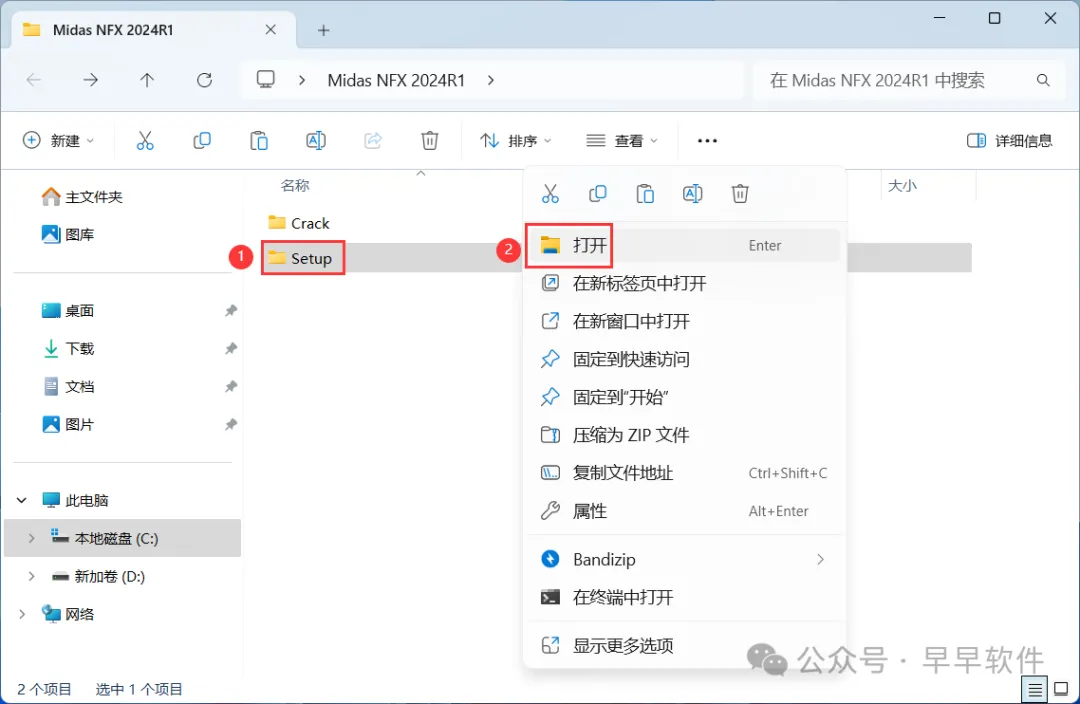Select the Crack folder
The width and height of the screenshot is (1080, 704).
coord(299,223)
